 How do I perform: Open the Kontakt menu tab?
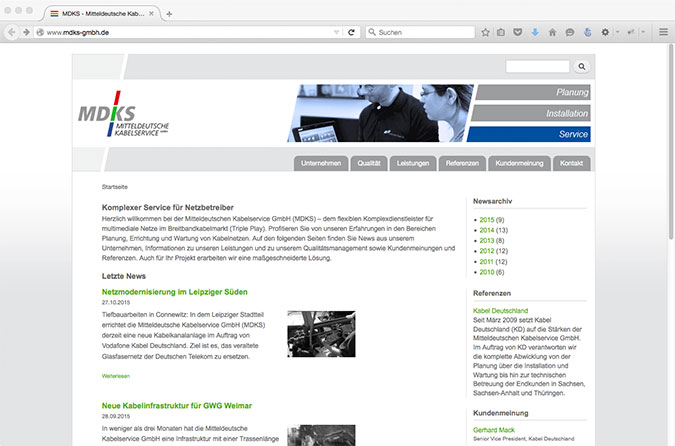click(571, 164)
